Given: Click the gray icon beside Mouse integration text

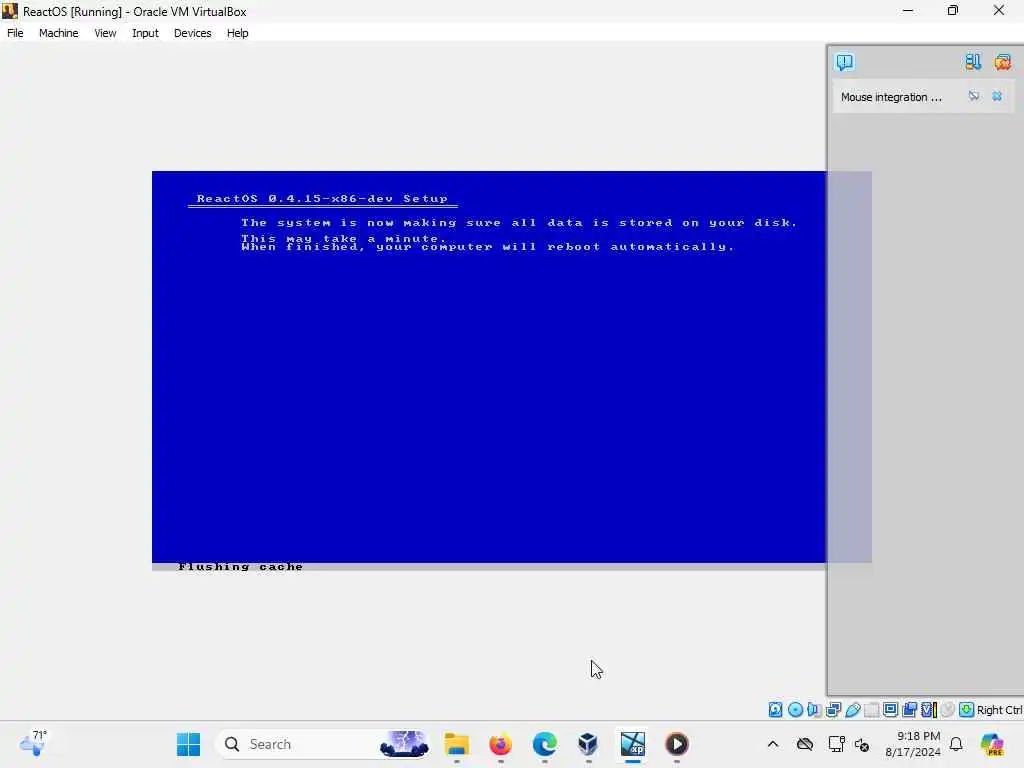Looking at the screenshot, I should pos(974,96).
